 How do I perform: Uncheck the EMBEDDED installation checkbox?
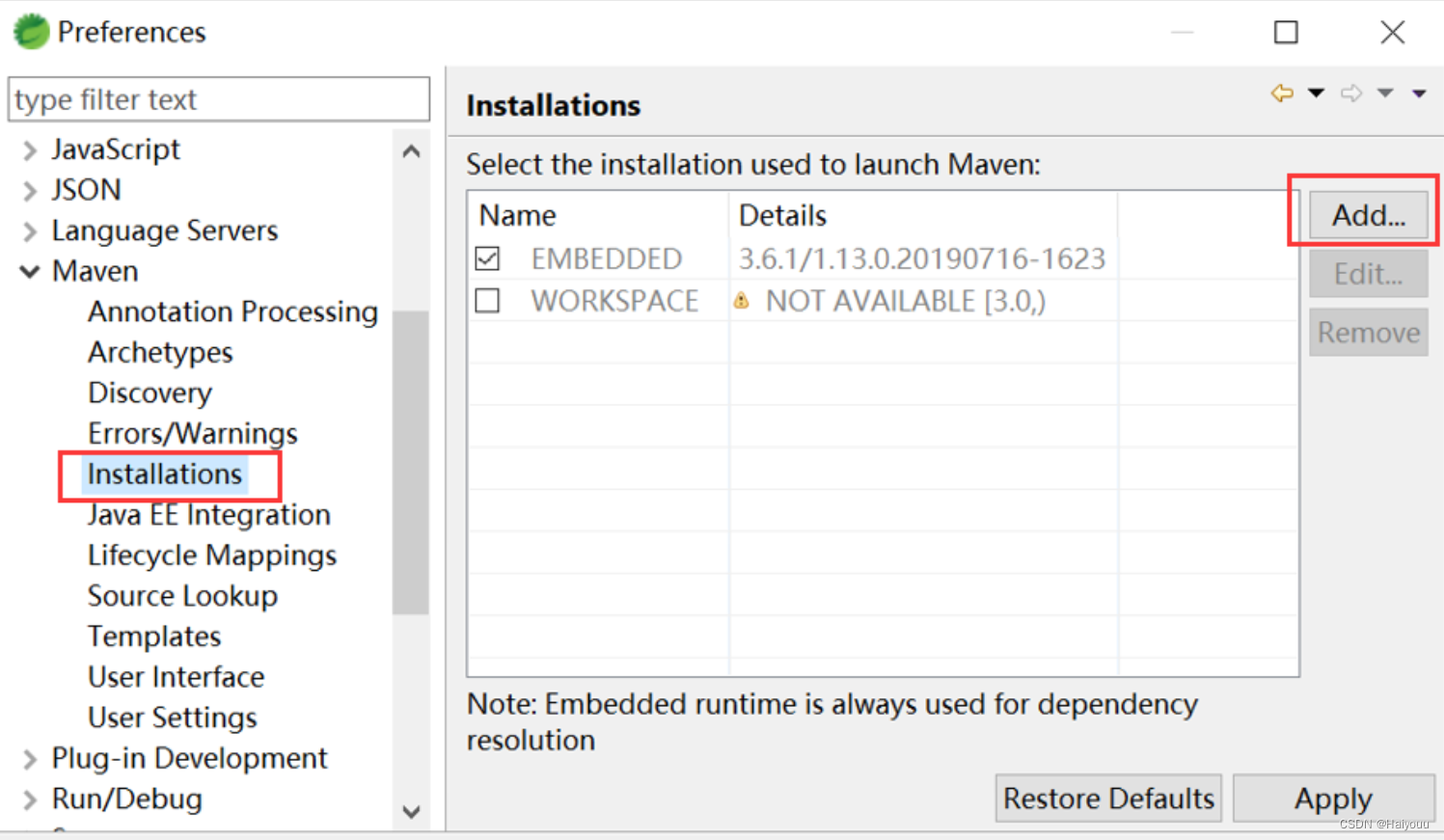487,258
